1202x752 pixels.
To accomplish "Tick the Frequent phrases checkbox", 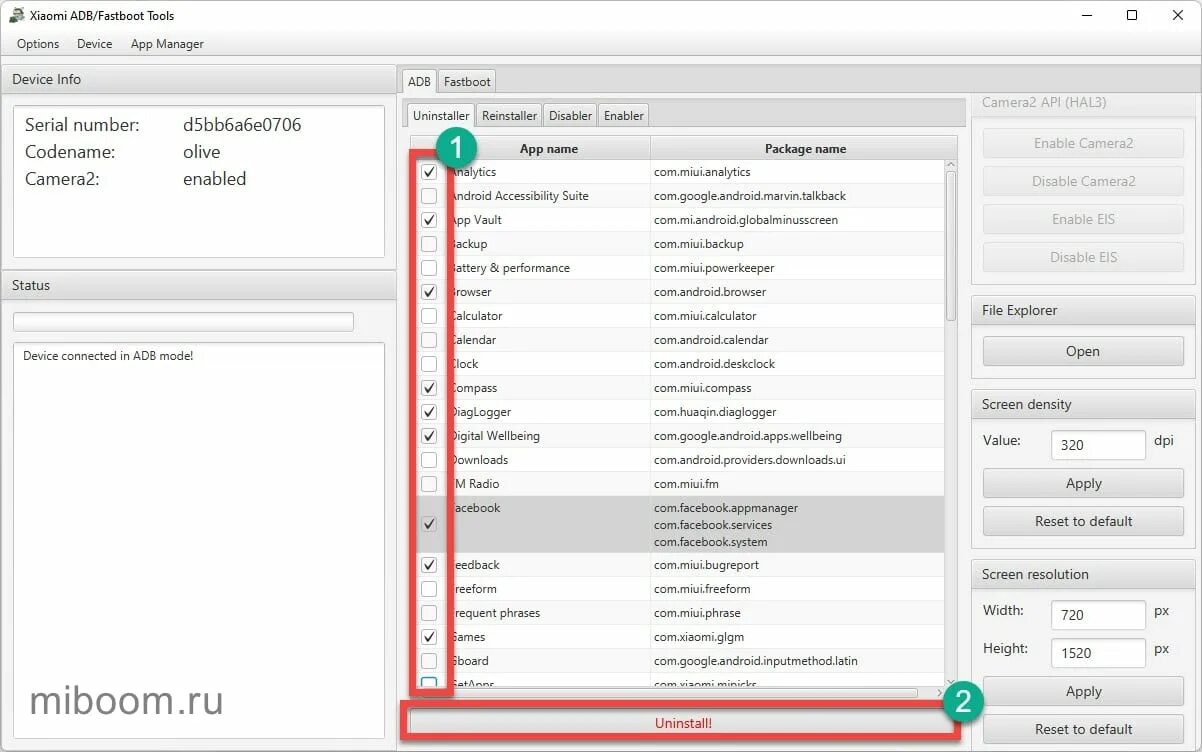I will tap(429, 613).
